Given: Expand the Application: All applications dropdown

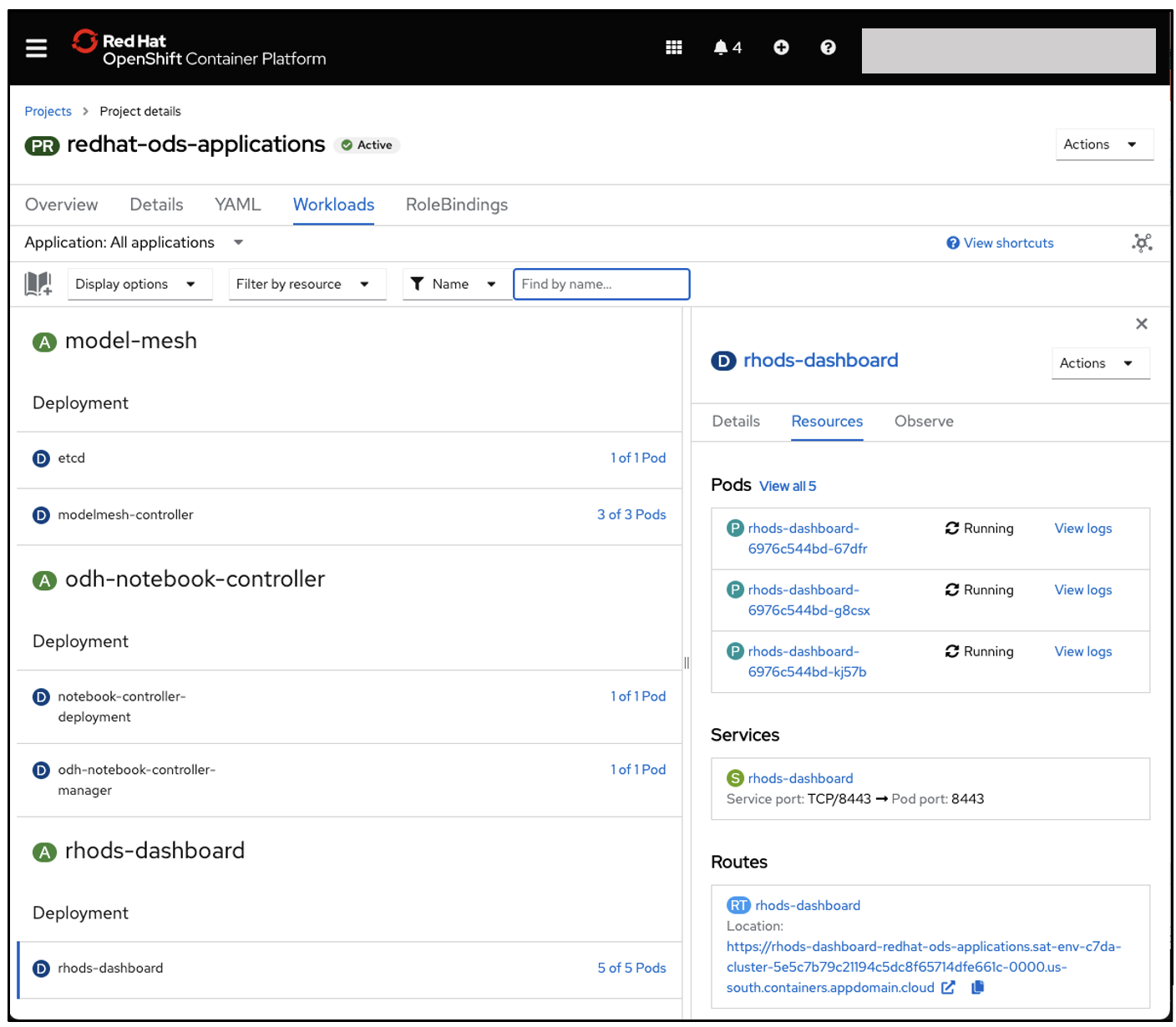Looking at the screenshot, I should pyautogui.click(x=134, y=242).
